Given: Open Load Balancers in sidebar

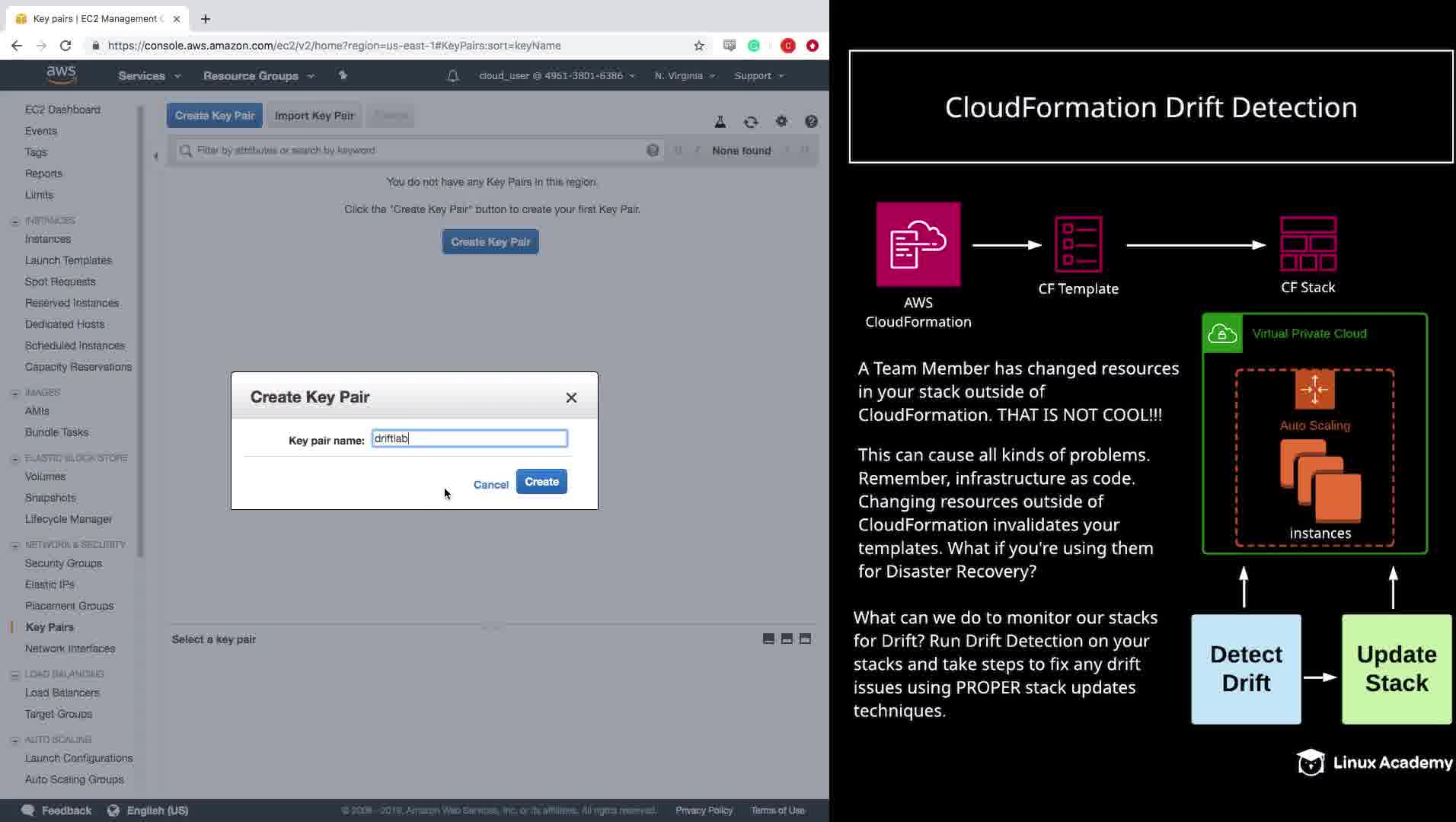Looking at the screenshot, I should [x=62, y=693].
